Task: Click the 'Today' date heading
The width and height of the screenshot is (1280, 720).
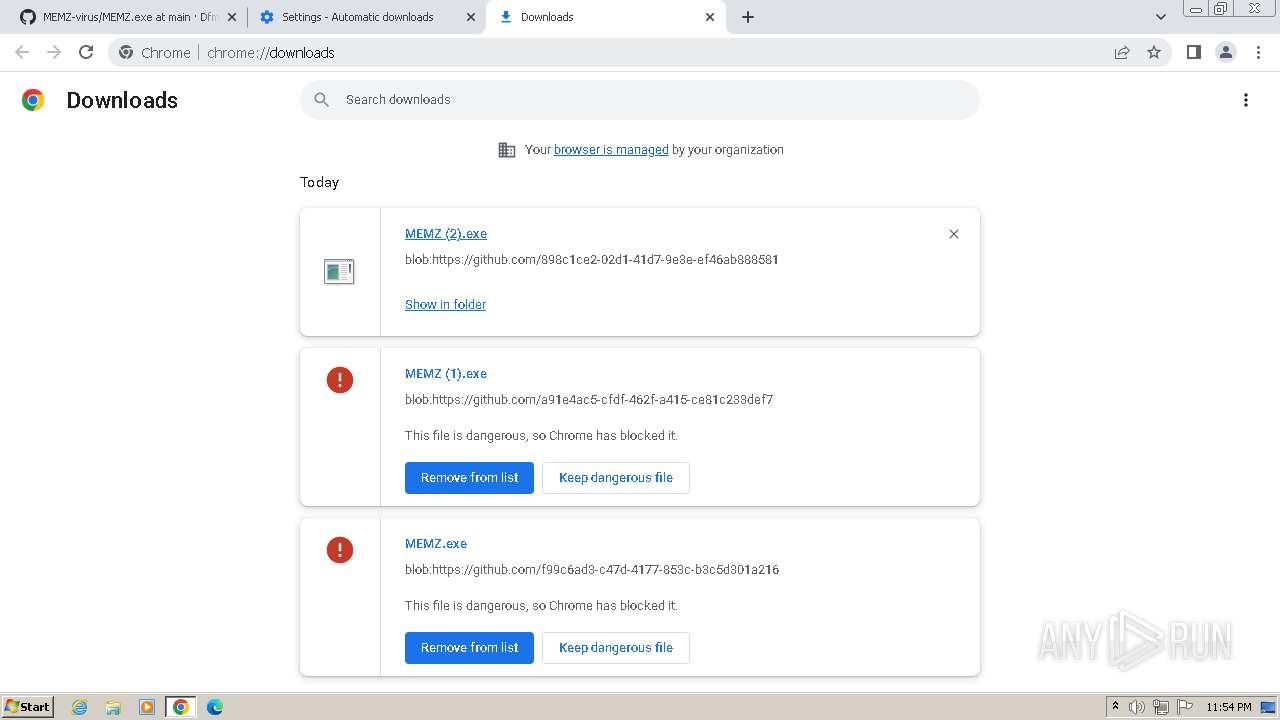Action: coord(319,182)
